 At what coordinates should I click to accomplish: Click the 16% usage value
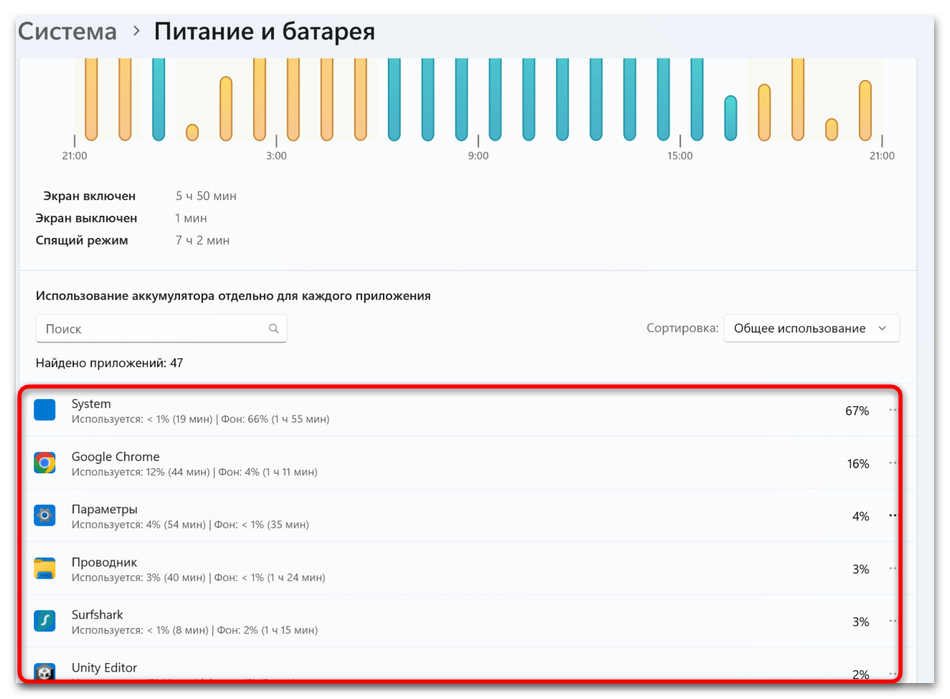pyautogui.click(x=858, y=463)
